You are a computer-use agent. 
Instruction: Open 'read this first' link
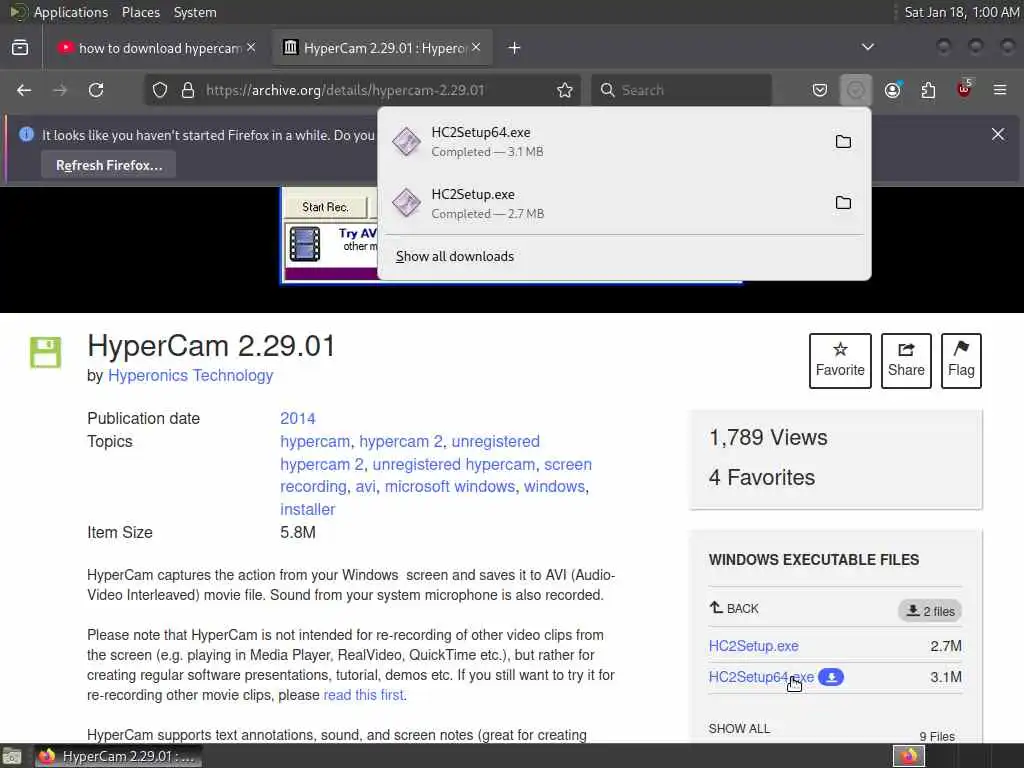364,695
